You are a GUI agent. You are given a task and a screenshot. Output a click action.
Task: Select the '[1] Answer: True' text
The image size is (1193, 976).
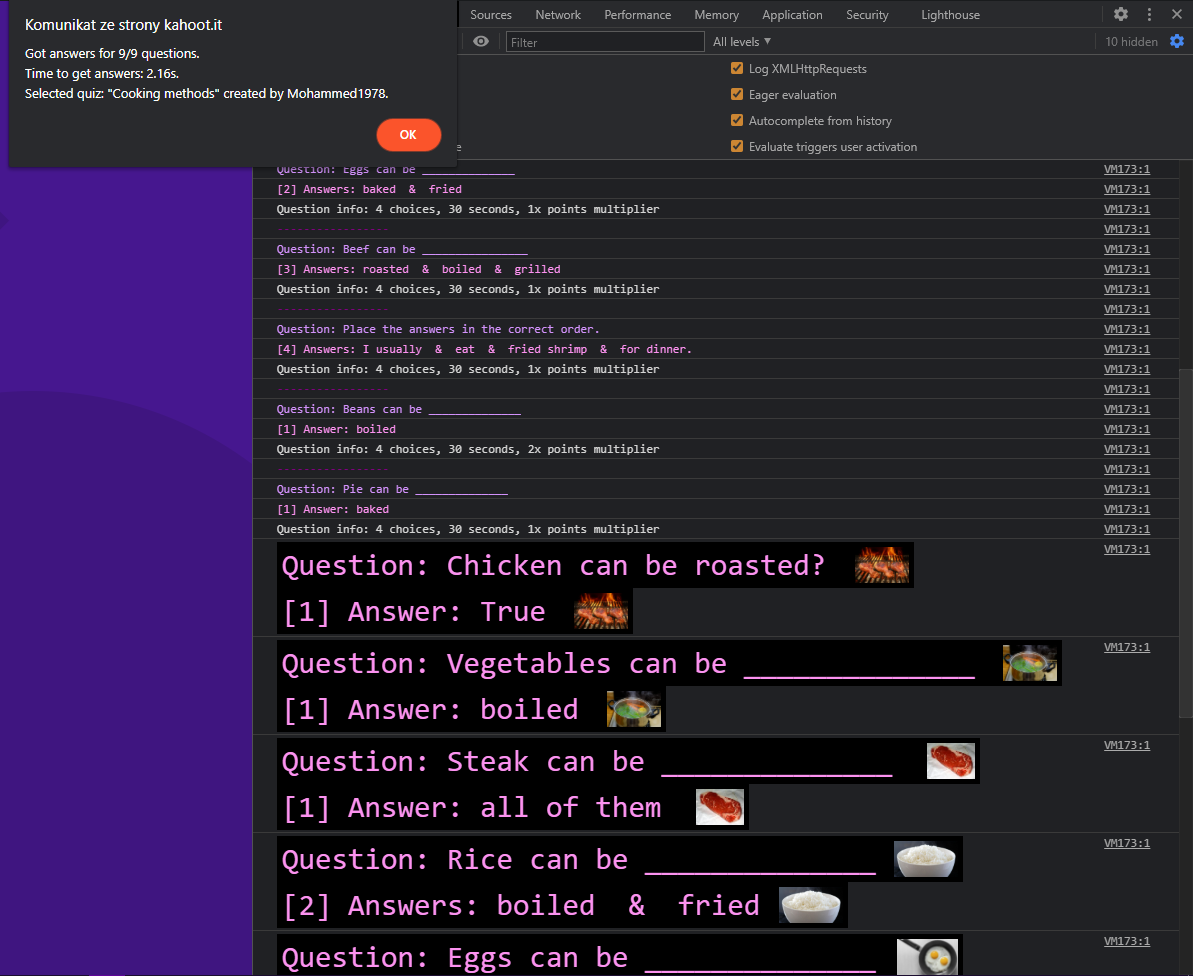pos(414,612)
